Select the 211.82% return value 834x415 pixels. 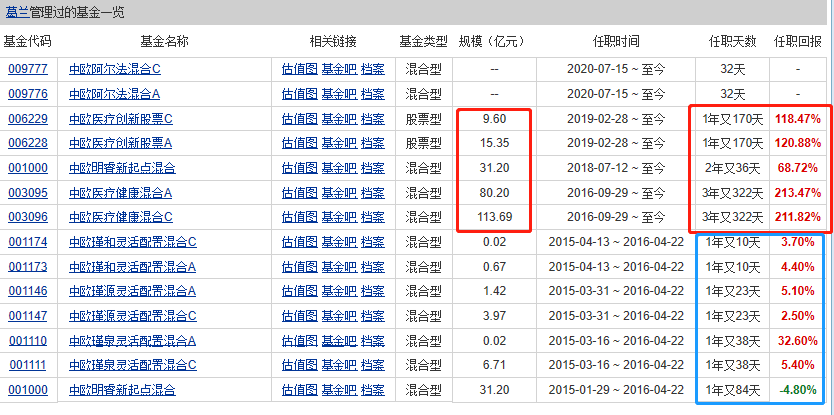pyautogui.click(x=797, y=217)
